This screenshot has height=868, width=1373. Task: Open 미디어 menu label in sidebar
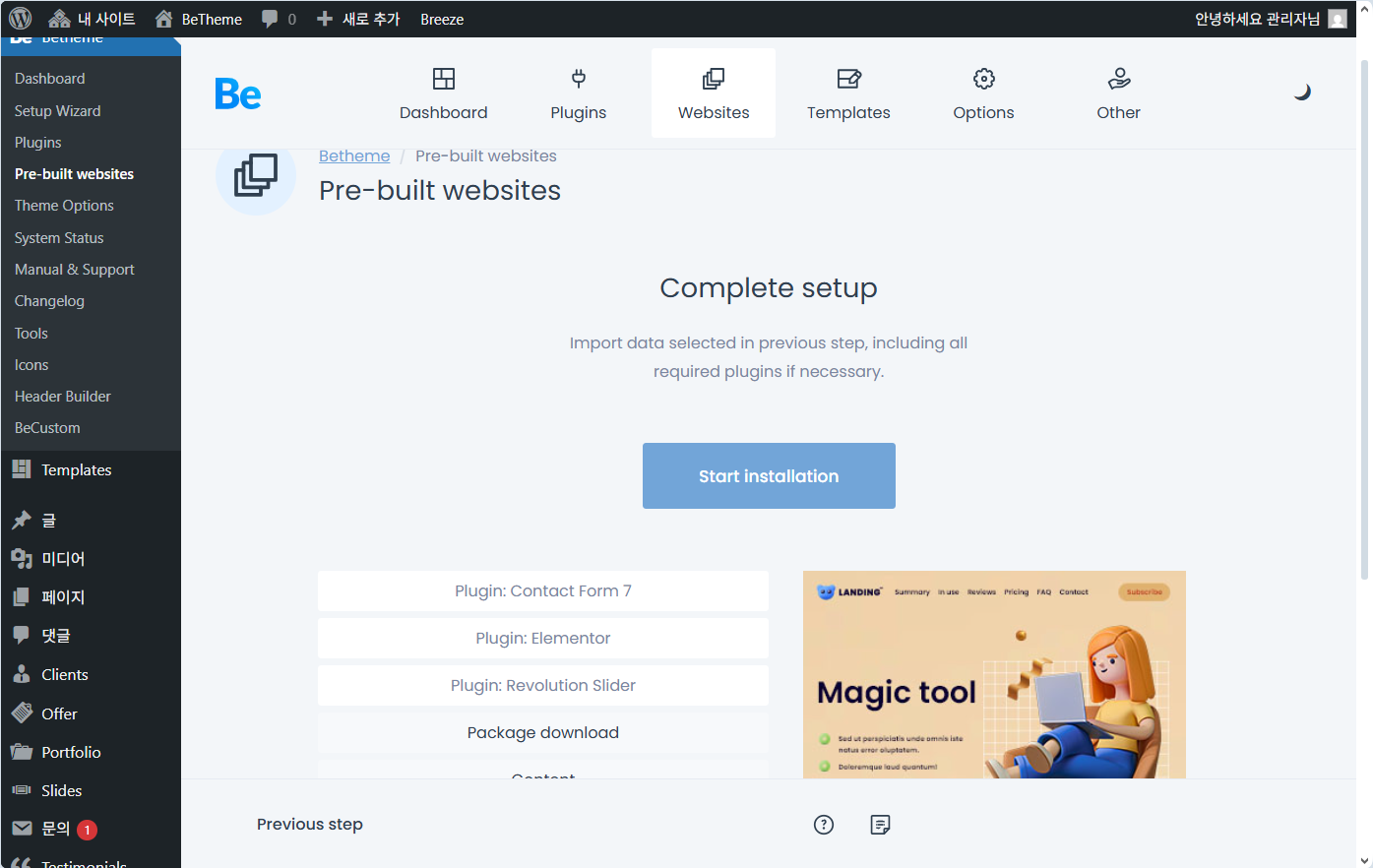[63, 558]
